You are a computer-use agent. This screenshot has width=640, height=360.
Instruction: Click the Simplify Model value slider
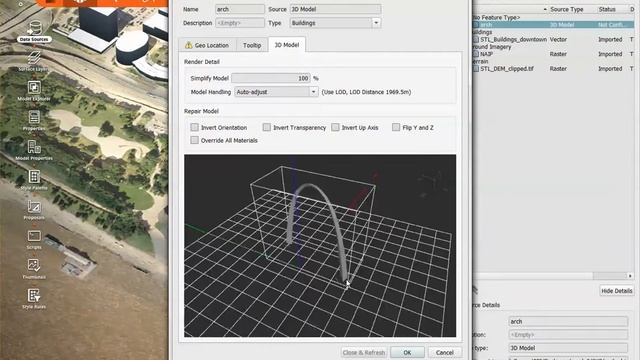pos(271,78)
